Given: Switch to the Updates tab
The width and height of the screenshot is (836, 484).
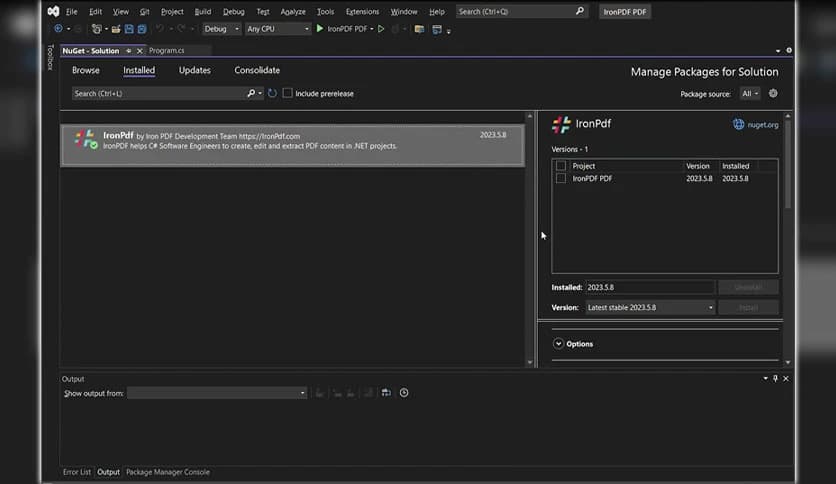Looking at the screenshot, I should 195,71.
